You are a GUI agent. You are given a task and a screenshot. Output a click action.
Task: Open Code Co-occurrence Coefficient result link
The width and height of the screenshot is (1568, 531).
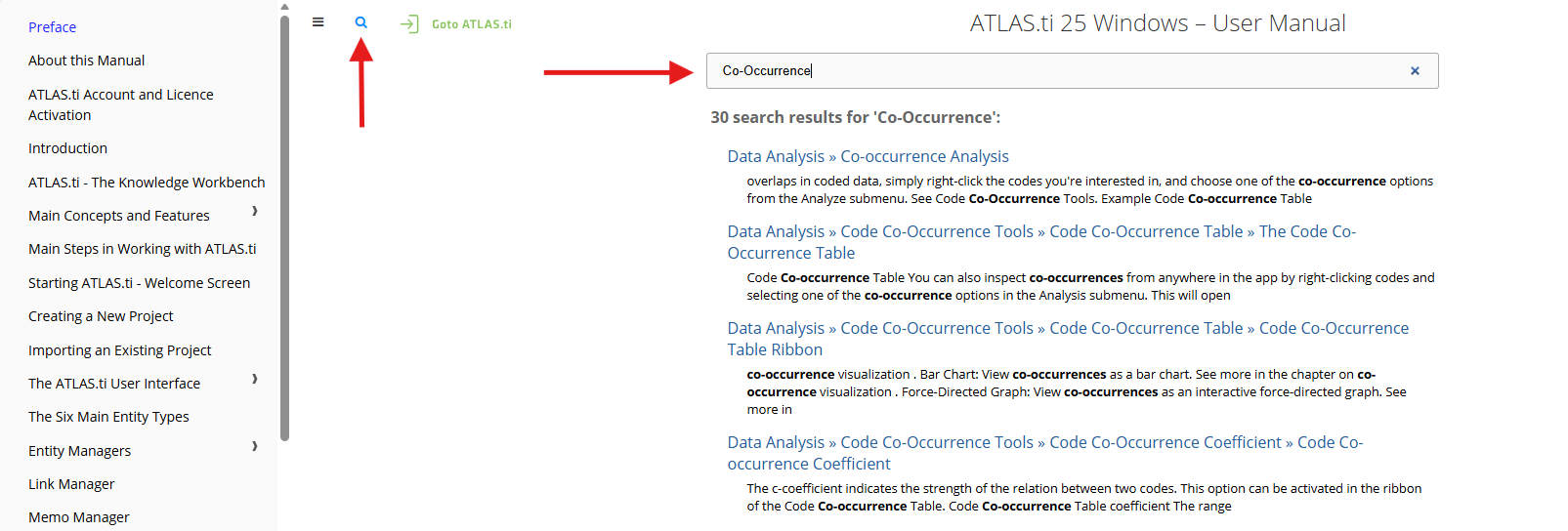[x=1045, y=453]
